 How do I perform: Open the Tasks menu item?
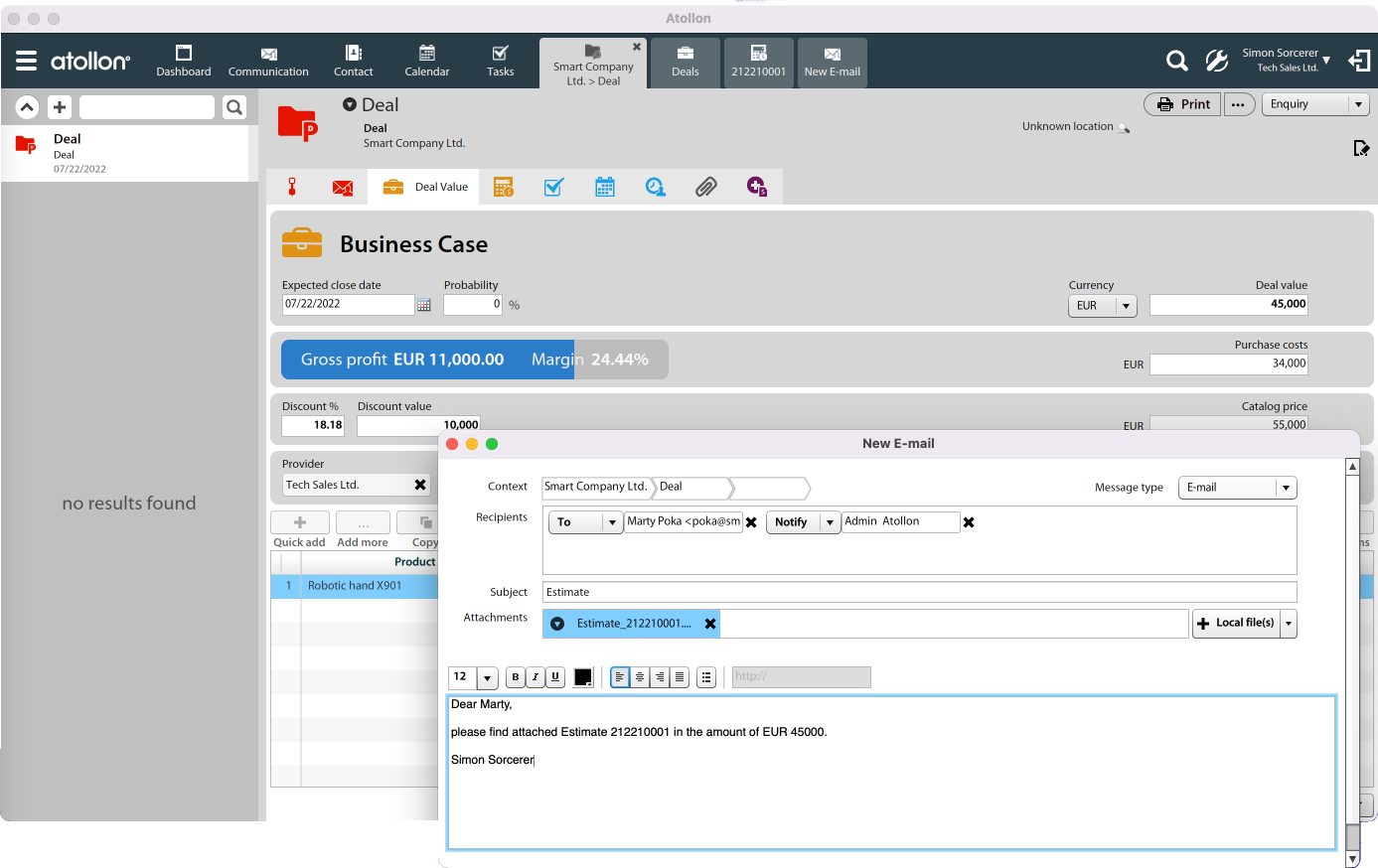500,61
